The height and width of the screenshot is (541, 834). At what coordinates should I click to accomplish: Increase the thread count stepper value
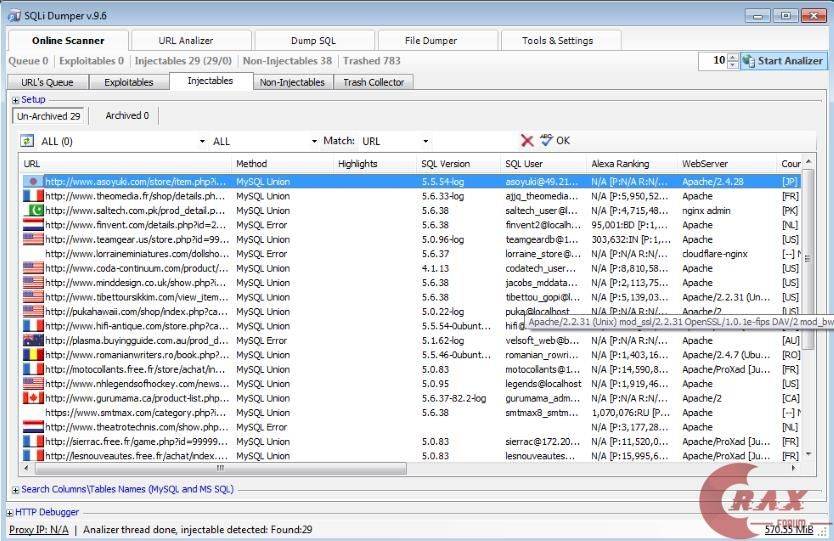(x=733, y=56)
